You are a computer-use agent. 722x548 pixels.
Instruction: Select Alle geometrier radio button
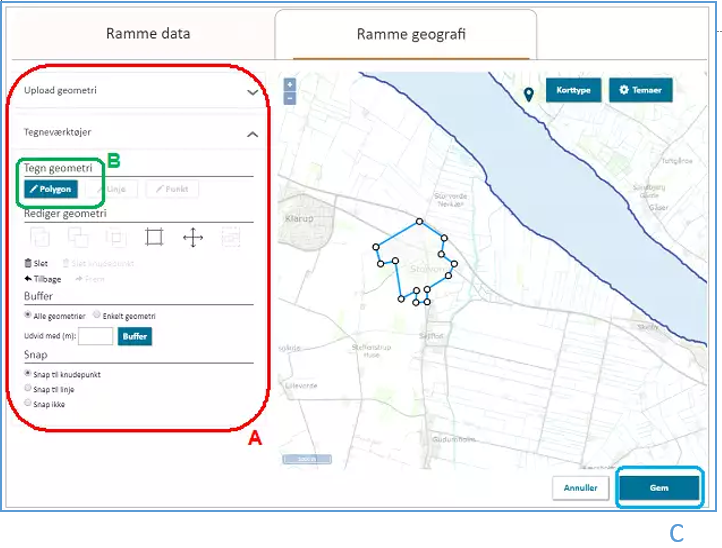pyautogui.click(x=28, y=315)
